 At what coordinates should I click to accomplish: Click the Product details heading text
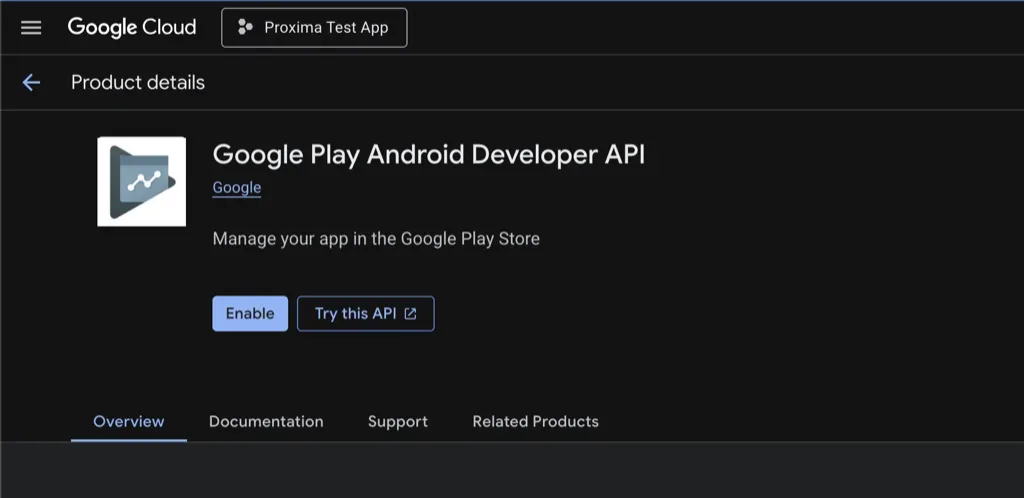point(138,82)
